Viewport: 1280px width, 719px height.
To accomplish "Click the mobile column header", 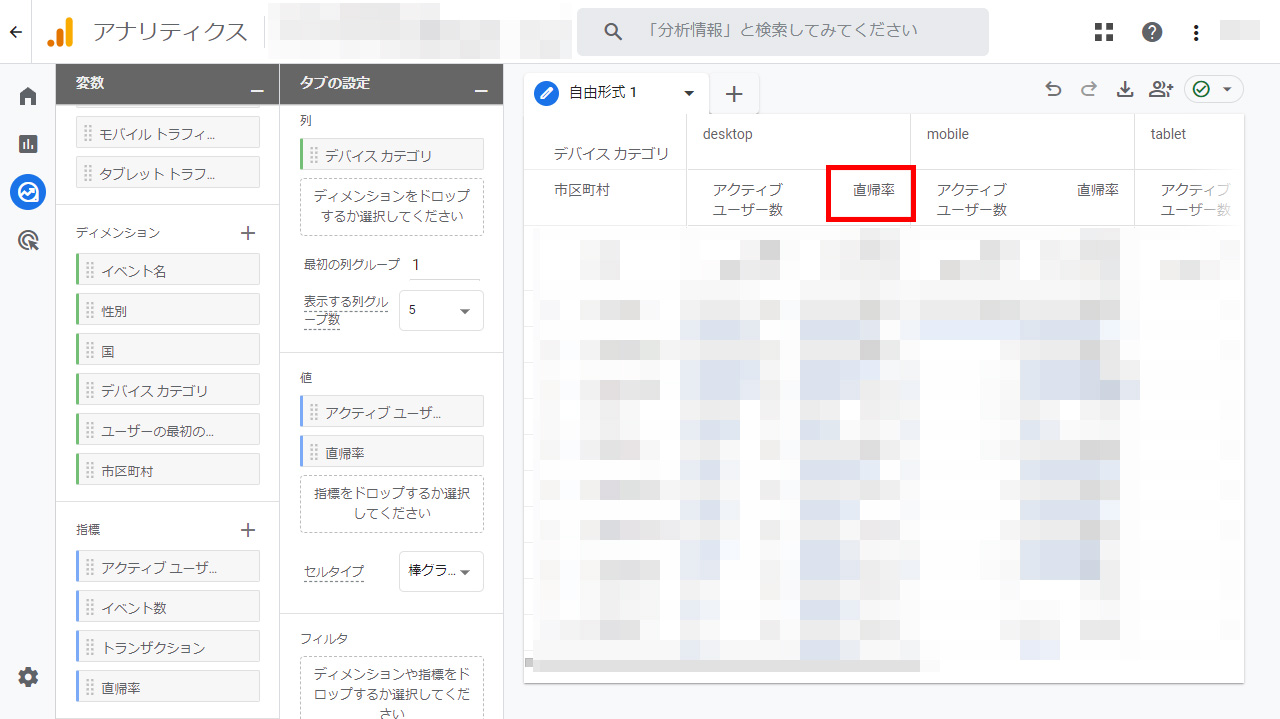I will point(948,134).
